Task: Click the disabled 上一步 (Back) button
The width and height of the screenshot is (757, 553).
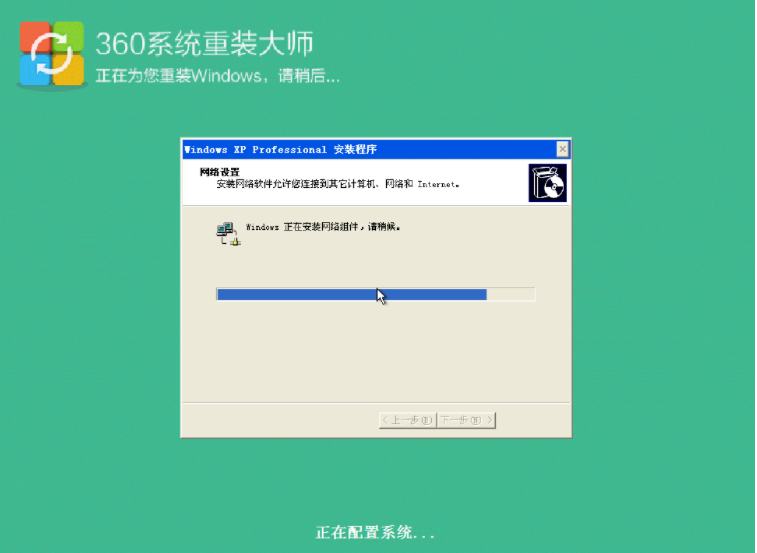Action: (x=407, y=420)
